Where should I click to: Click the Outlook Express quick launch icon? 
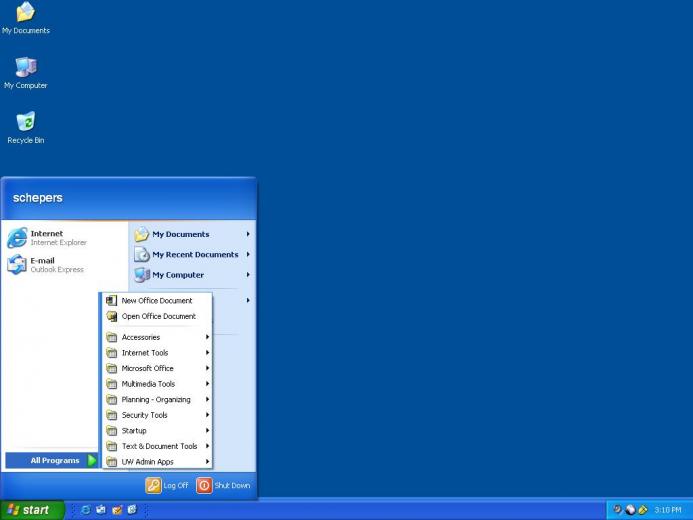[x=101, y=509]
